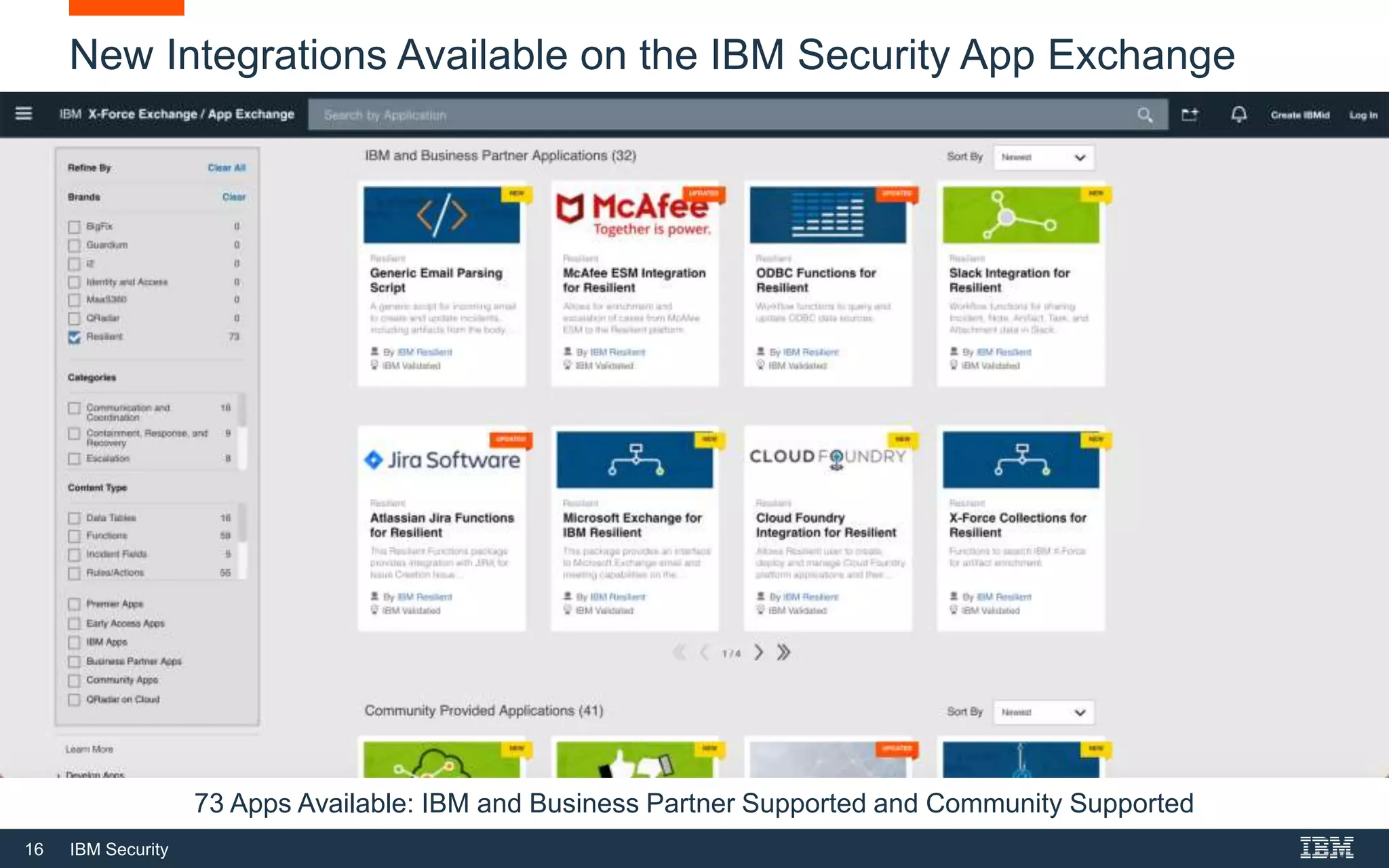Open Generic Email Parsing Script thumbnail
The image size is (1389, 868).
(442, 215)
